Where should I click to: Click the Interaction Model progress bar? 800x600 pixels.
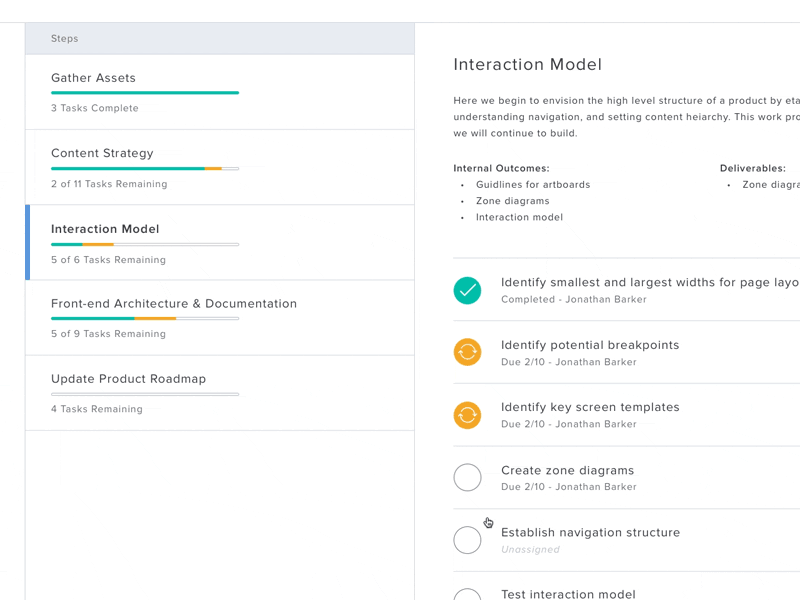tap(145, 243)
